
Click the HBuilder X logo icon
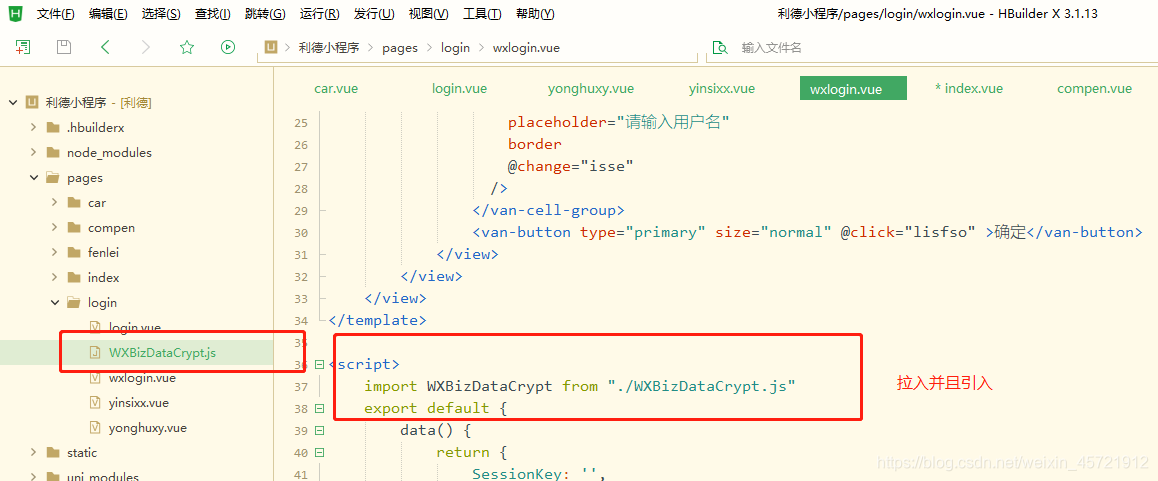point(18,14)
